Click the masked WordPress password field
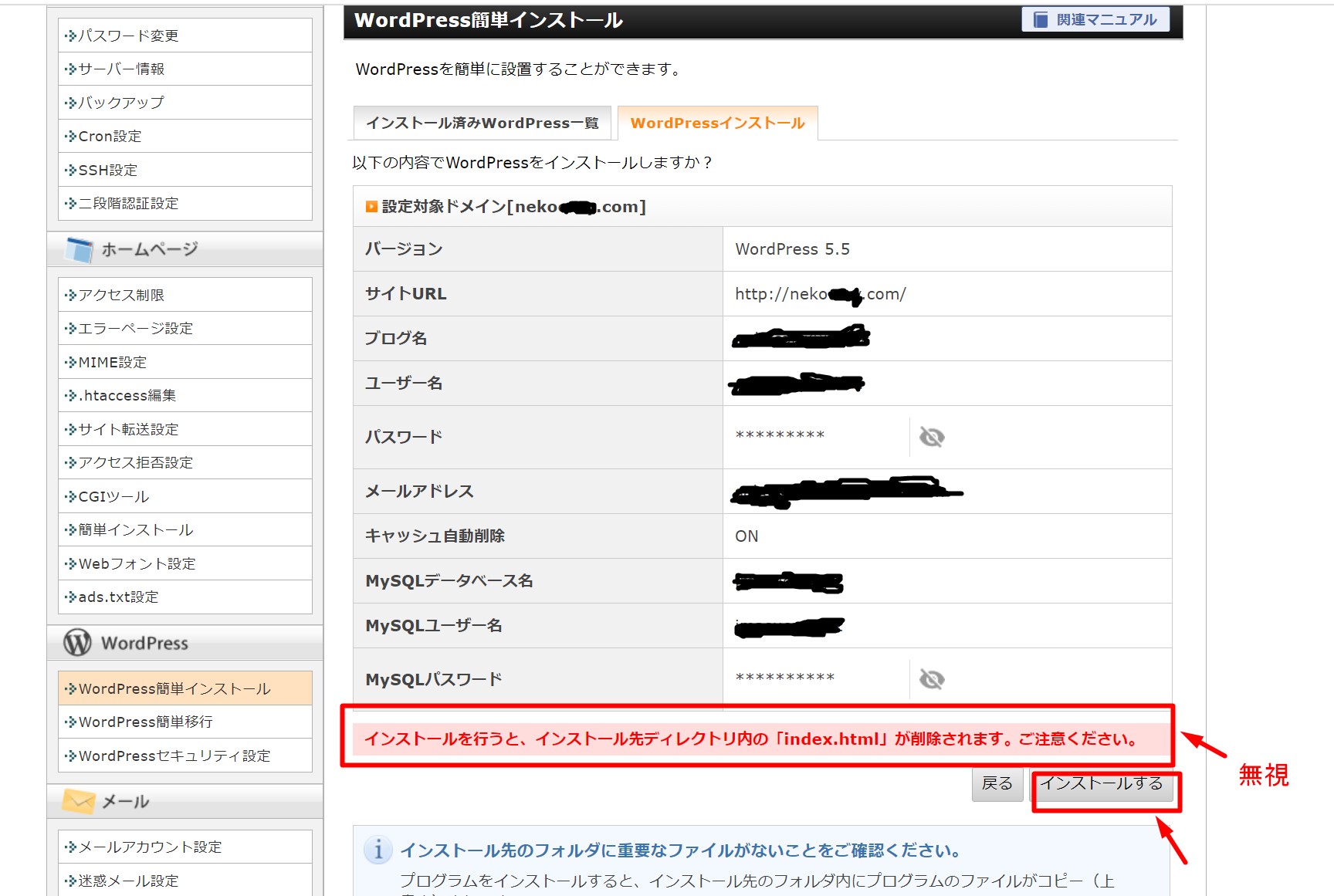This screenshot has height=896, width=1334. (780, 435)
